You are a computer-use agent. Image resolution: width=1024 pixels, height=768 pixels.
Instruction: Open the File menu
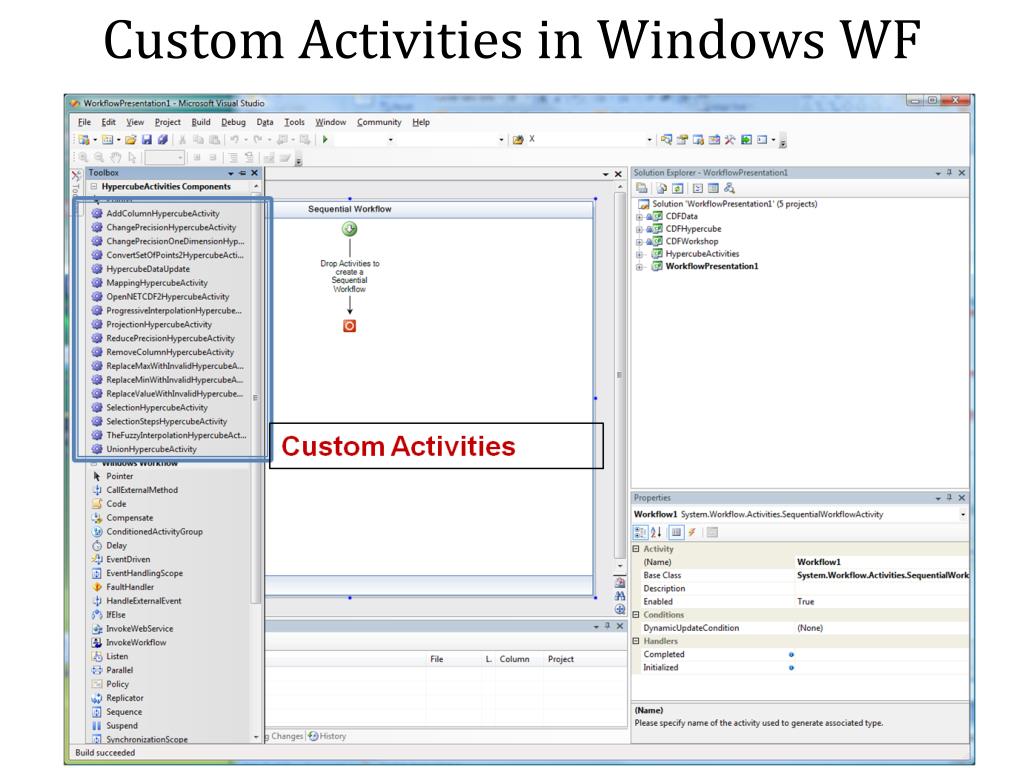pyautogui.click(x=84, y=122)
